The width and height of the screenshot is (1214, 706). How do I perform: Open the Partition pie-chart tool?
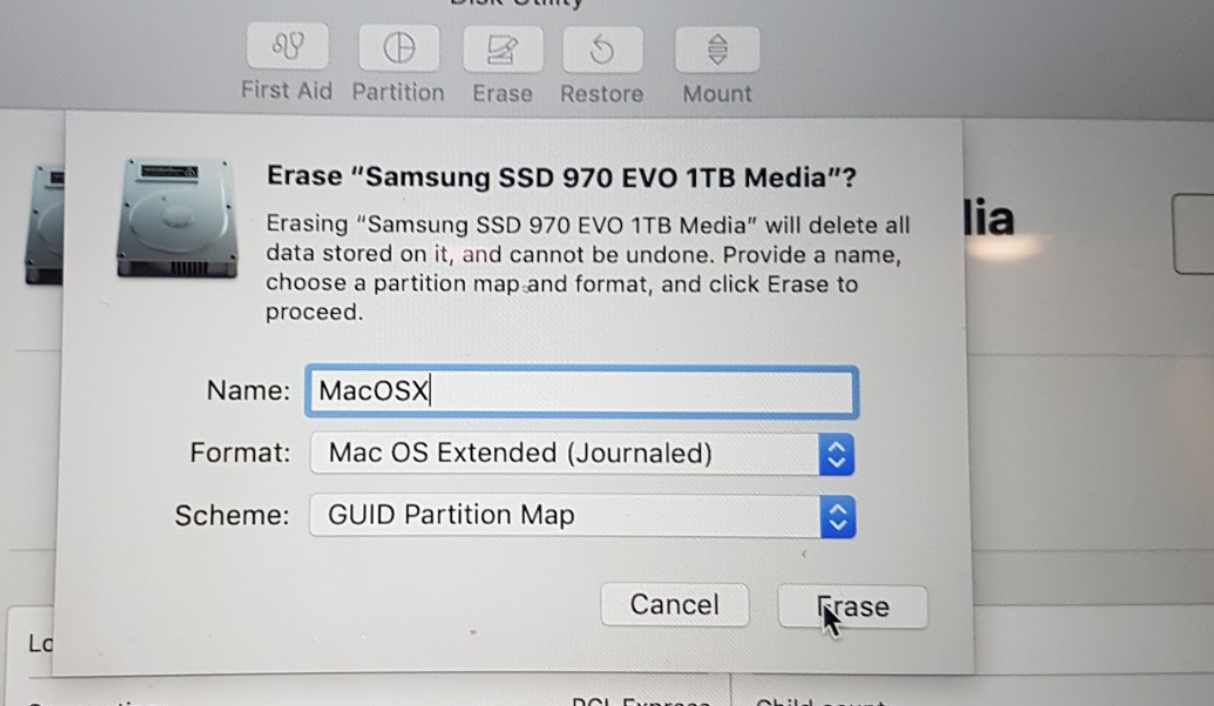tap(399, 47)
